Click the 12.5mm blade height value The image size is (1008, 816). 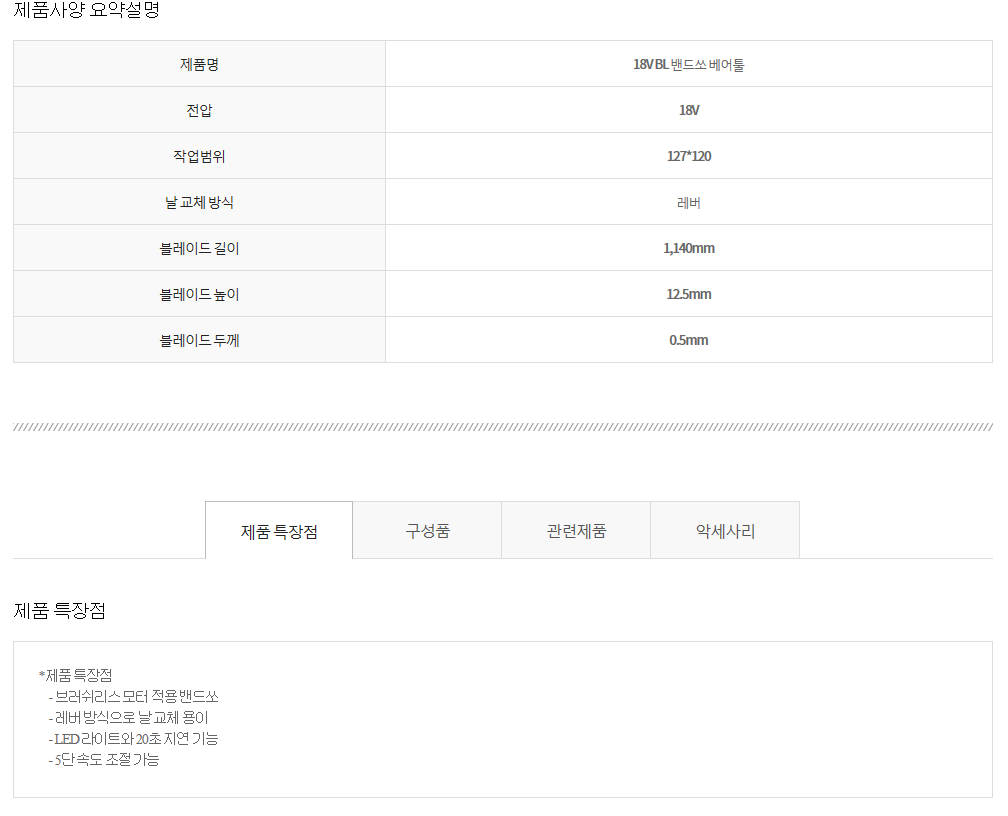point(688,295)
